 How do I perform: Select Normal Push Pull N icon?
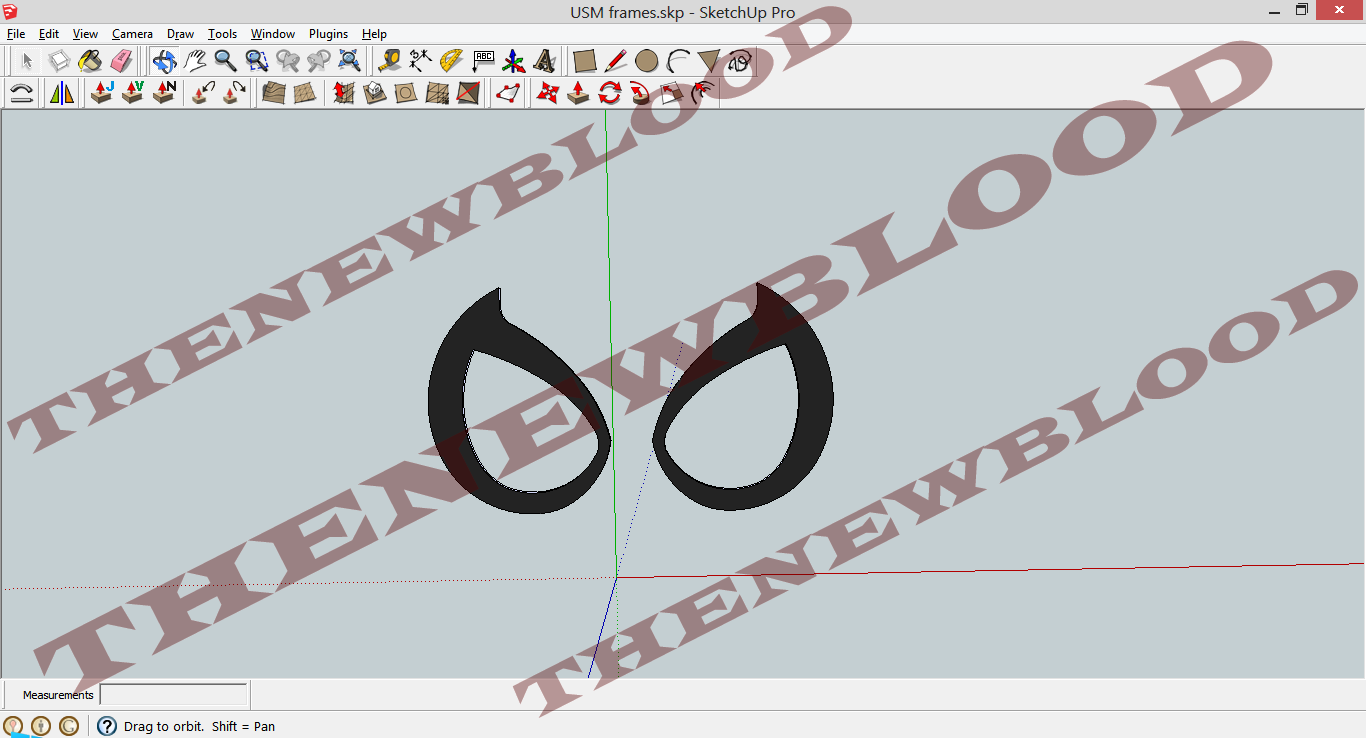coord(164,93)
